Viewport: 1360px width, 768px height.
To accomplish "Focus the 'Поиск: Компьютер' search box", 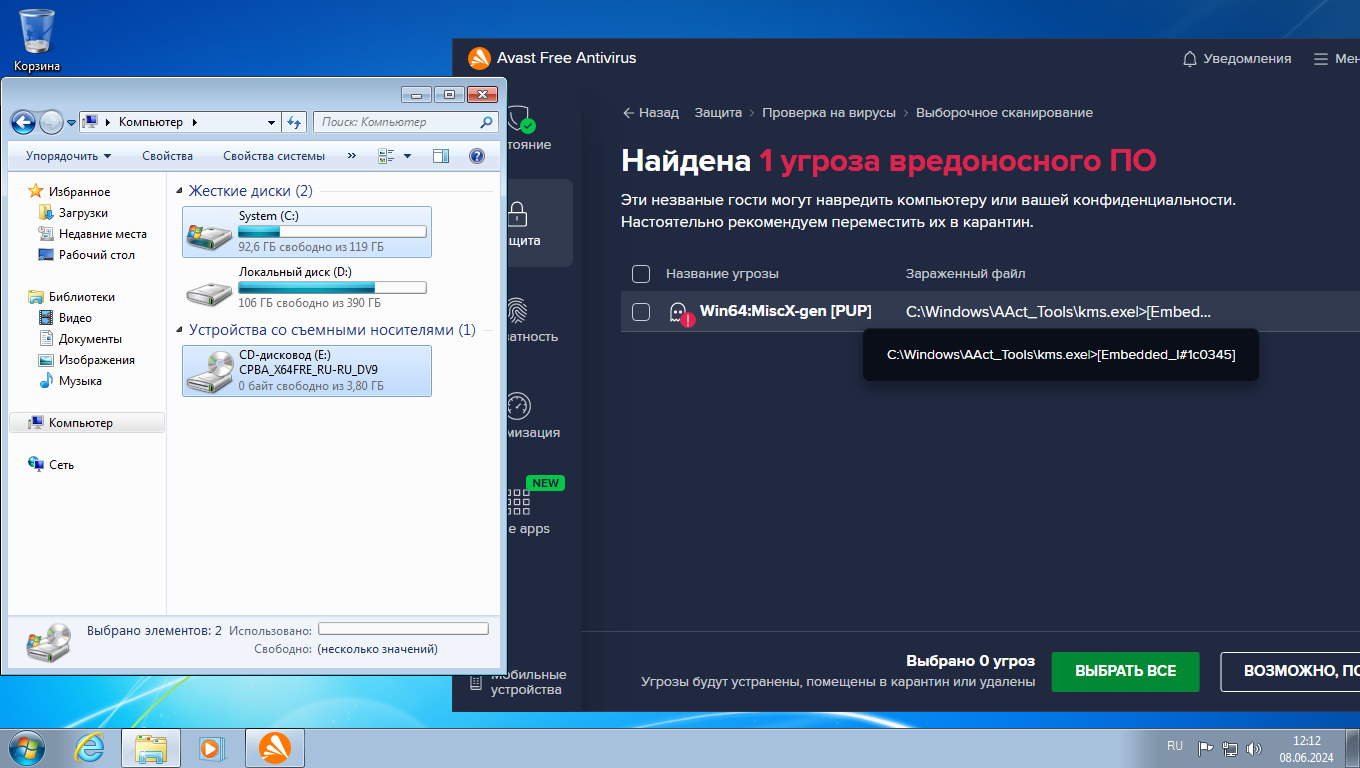I will click(405, 122).
